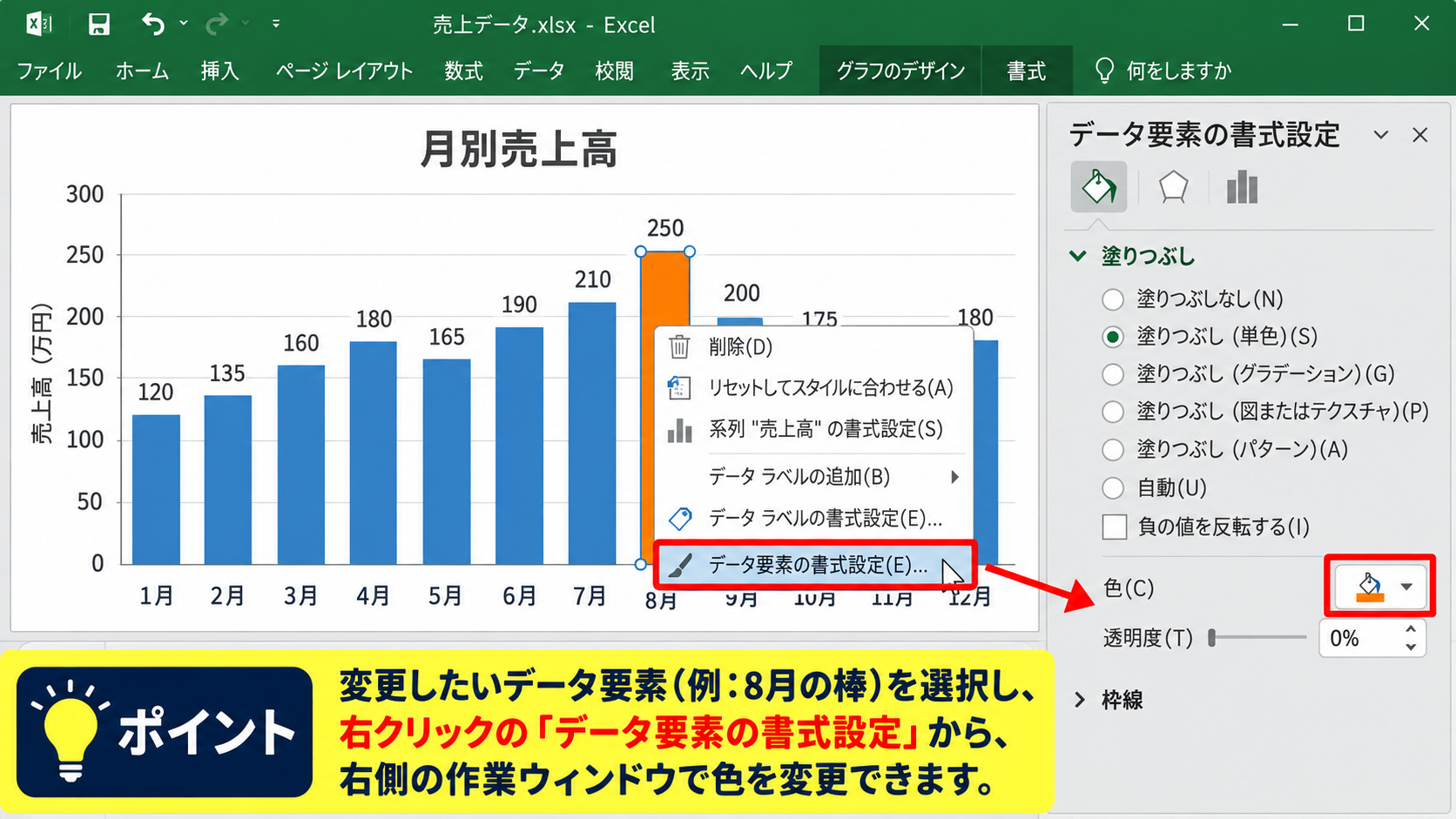Select the Fill & Line paint bucket tab

click(x=1099, y=187)
